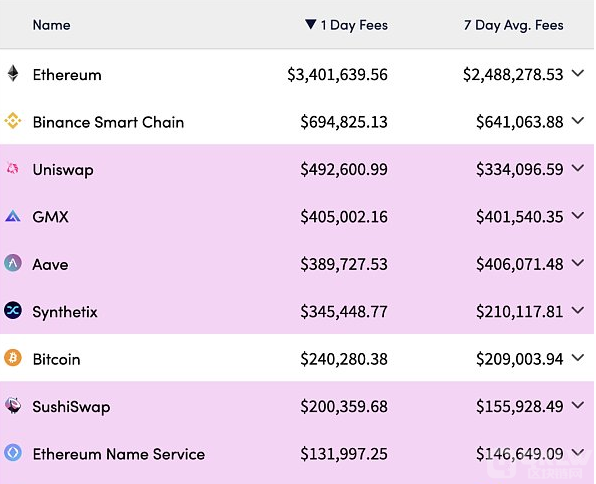596x484 pixels.
Task: Click the $641,063.88 average value
Action: 520,122
